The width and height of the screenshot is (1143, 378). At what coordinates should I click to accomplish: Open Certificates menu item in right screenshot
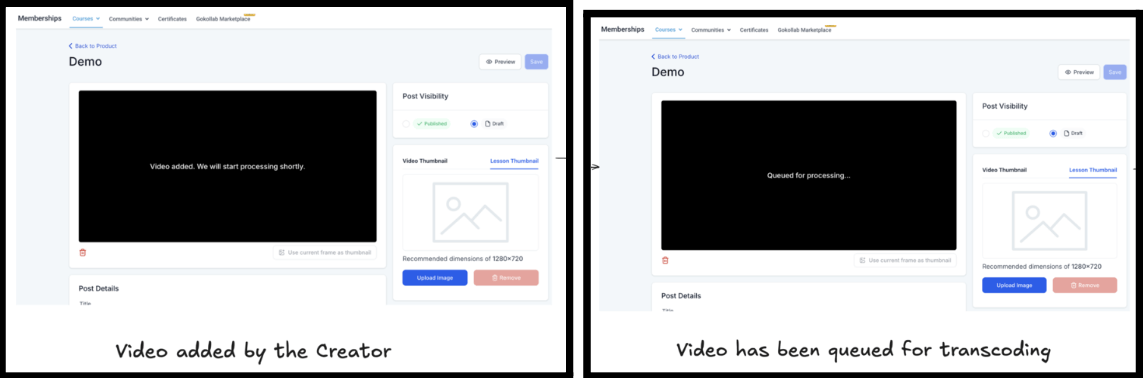754,30
